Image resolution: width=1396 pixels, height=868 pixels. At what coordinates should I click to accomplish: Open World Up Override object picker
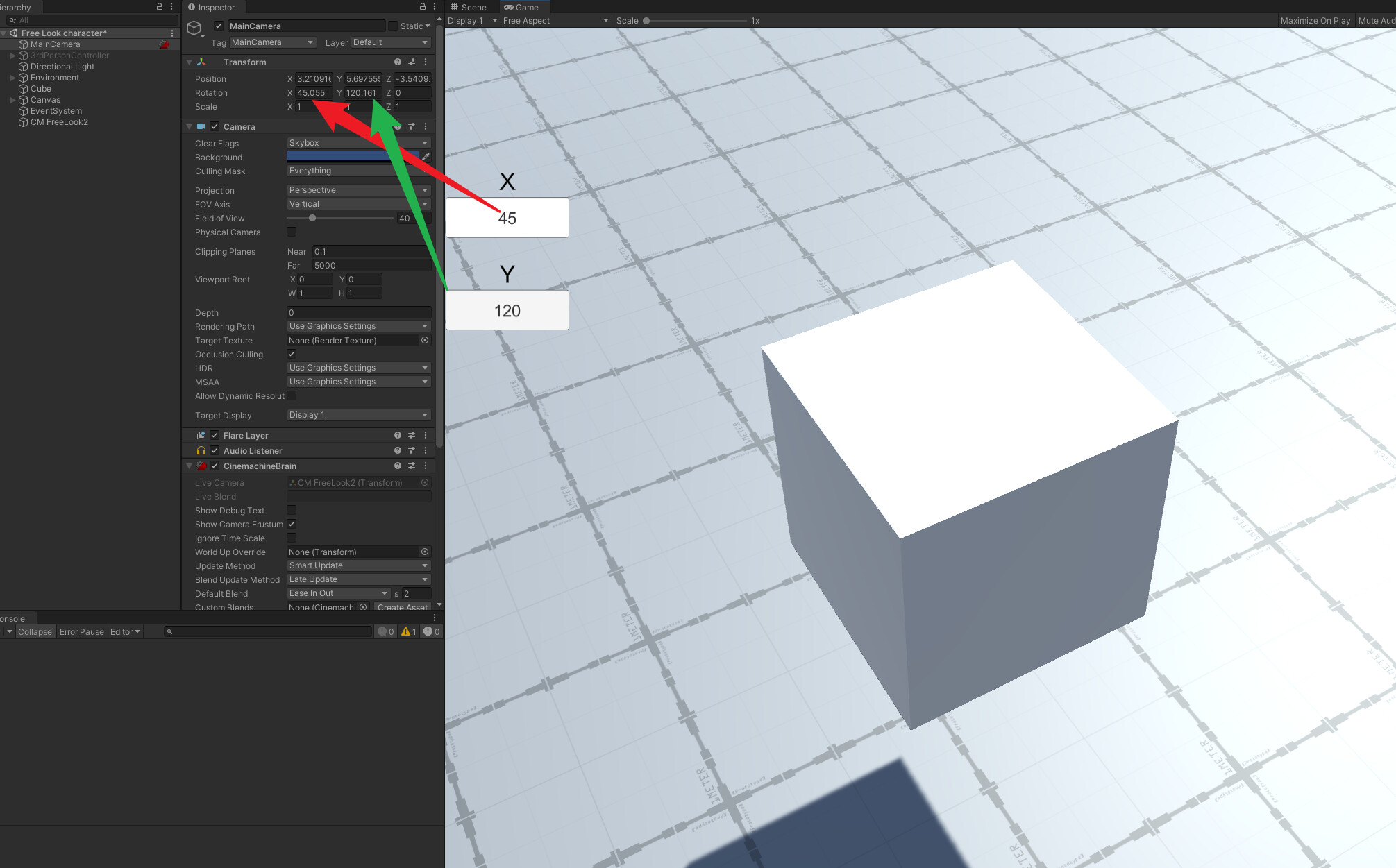point(425,552)
